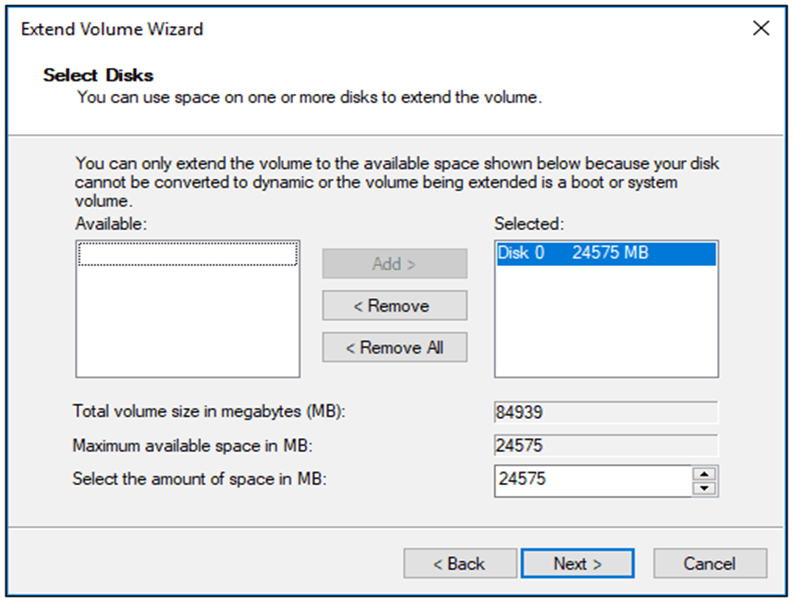Click the 'Select the amount of space in MB:' label
Viewport: 793px width, 602px height.
(200, 479)
